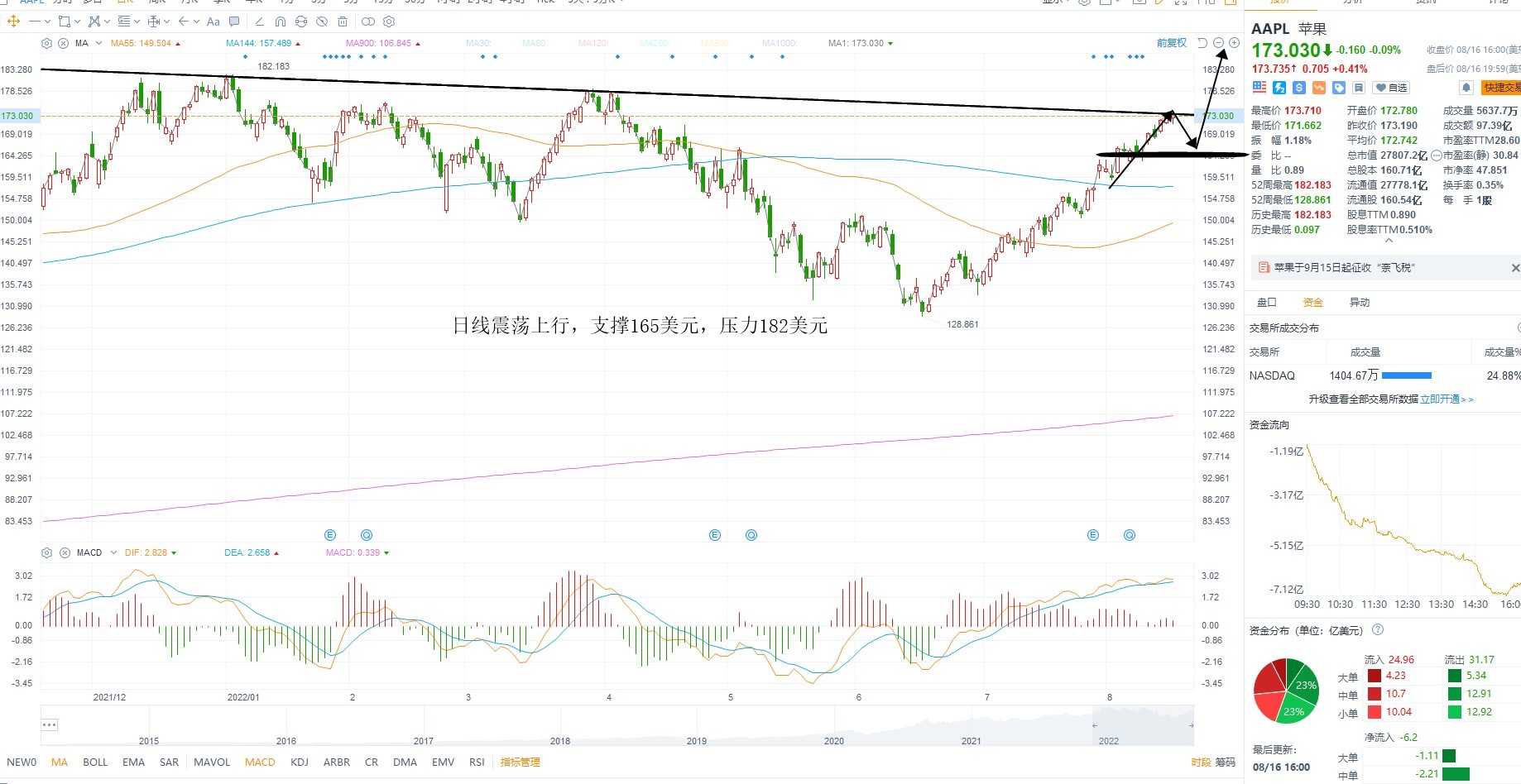Remove the MACD indicator panel

tap(65, 552)
